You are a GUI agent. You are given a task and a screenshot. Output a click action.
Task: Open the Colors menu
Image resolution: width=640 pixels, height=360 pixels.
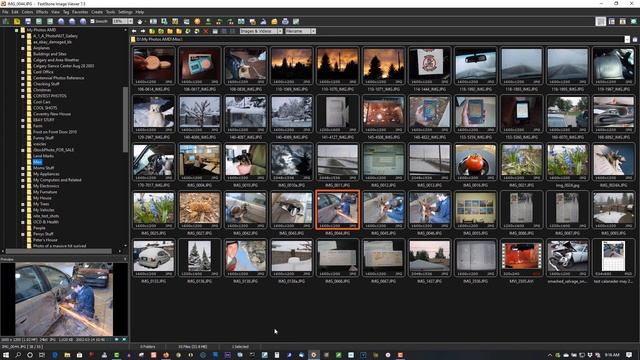(x=27, y=12)
